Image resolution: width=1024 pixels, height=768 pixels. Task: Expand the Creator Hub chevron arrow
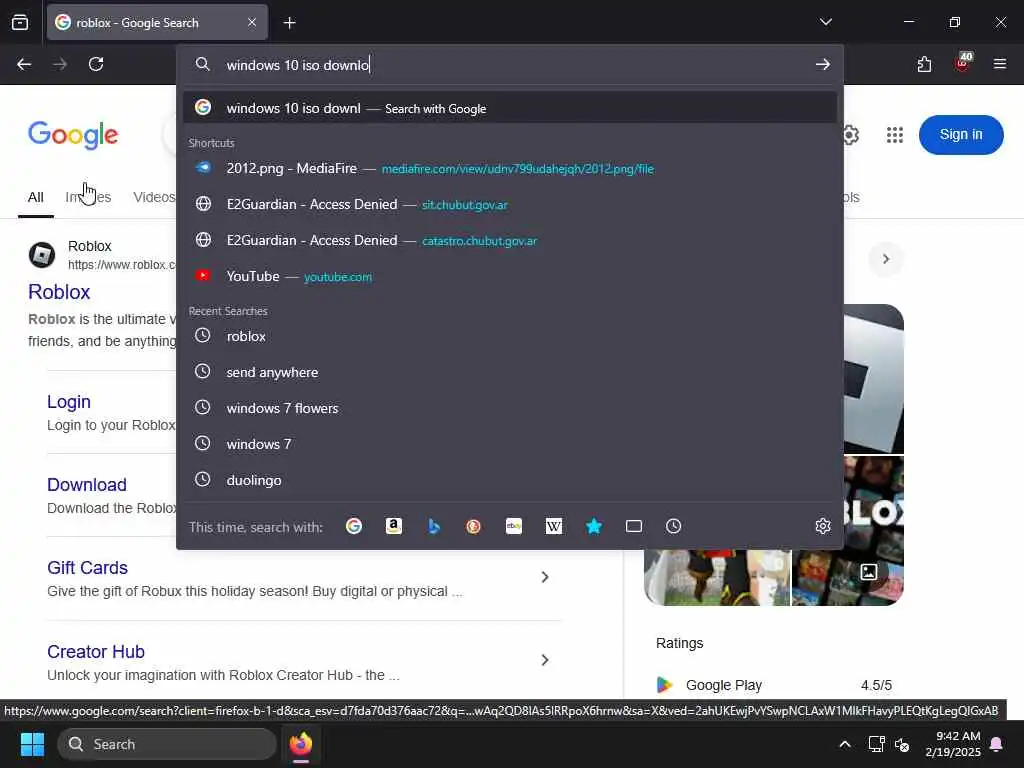(x=545, y=660)
